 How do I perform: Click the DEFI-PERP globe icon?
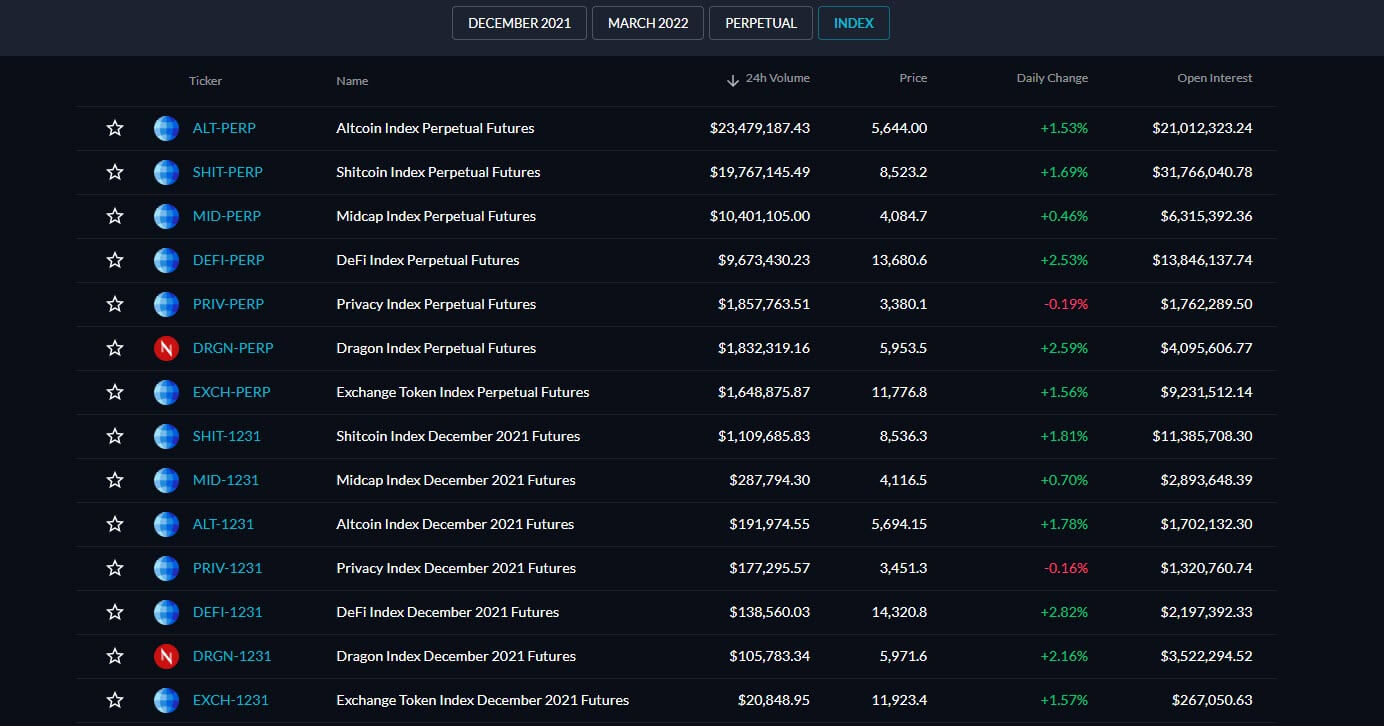[166, 260]
